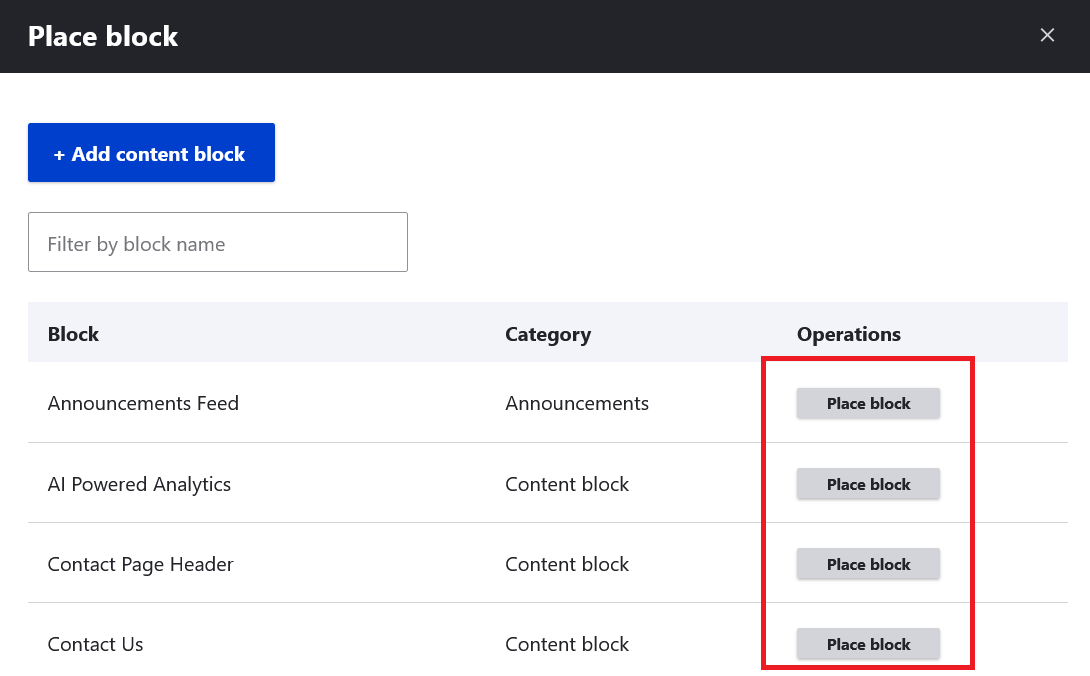1090x676 pixels.
Task: Select the Announcements Feed row label
Action: point(143,403)
